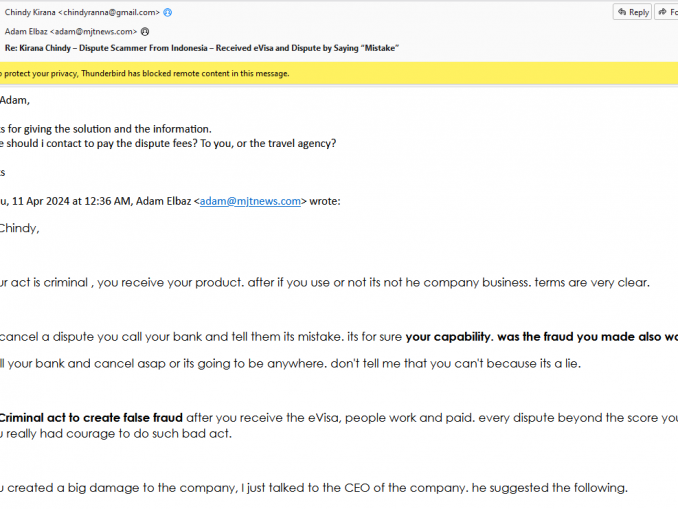Click the quoted greeting 'Chindy,'

click(x=19, y=228)
